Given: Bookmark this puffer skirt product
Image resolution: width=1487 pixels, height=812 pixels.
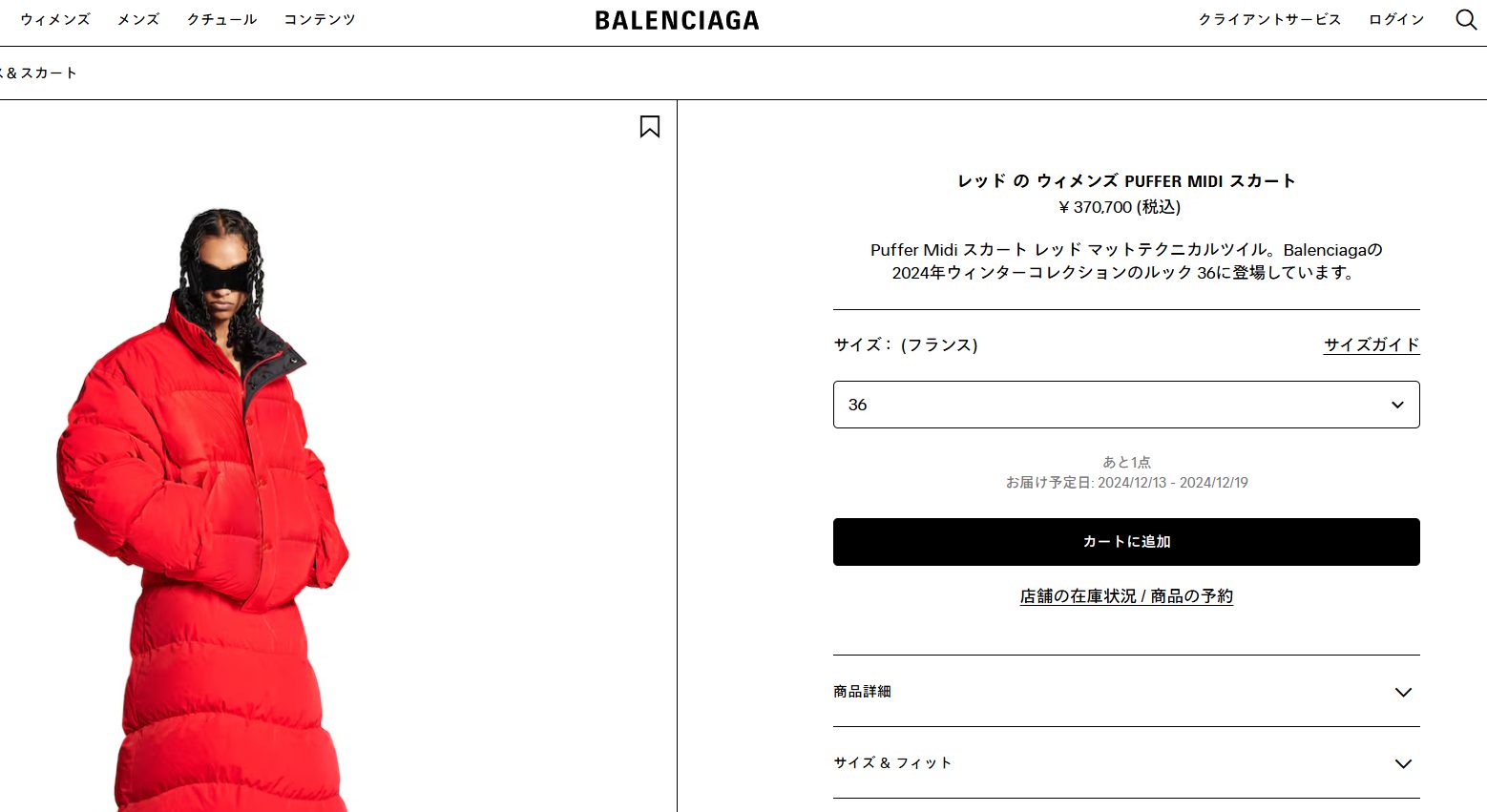Looking at the screenshot, I should click(x=650, y=127).
